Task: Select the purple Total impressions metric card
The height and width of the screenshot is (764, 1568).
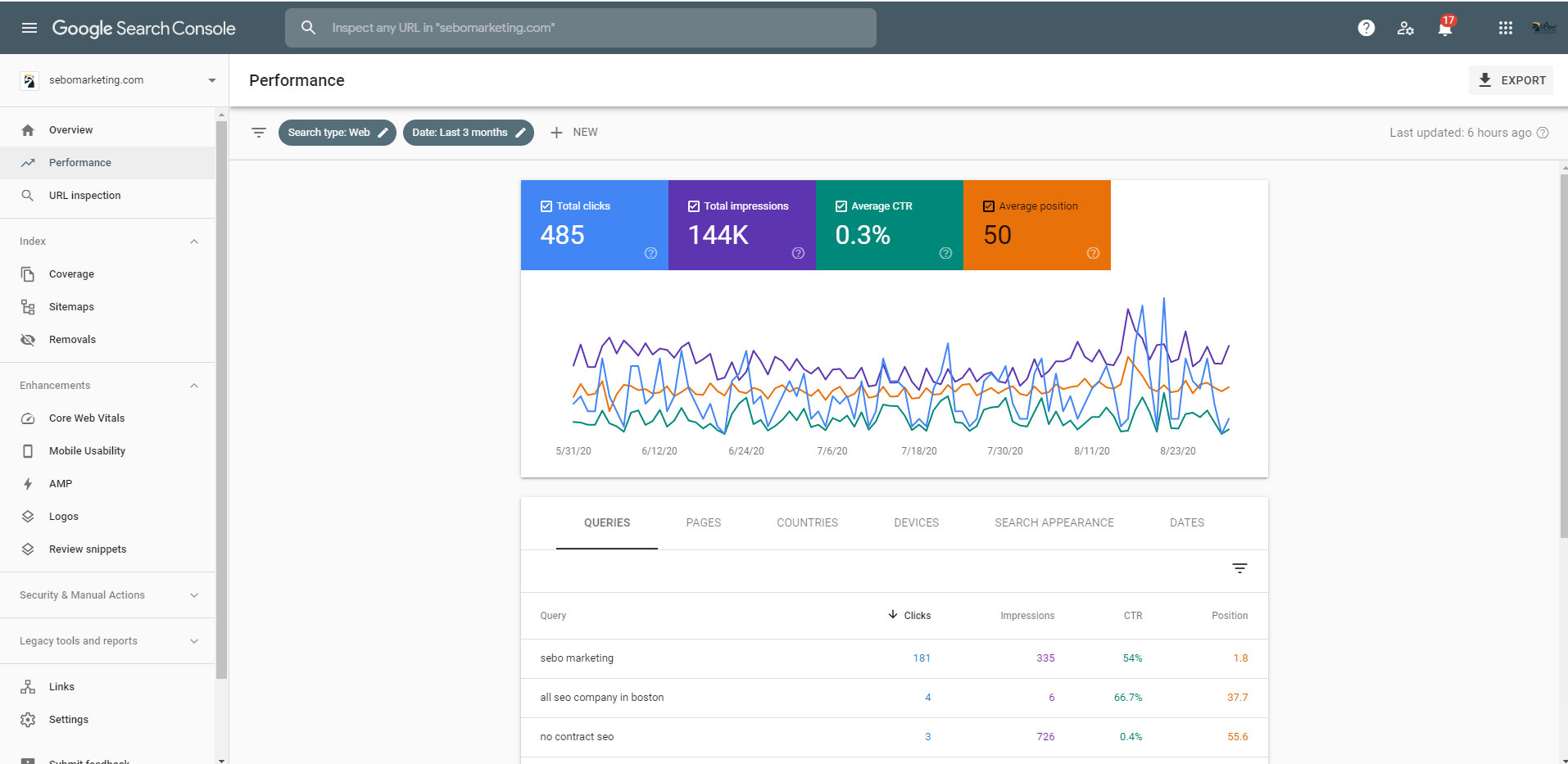Action: tap(742, 225)
